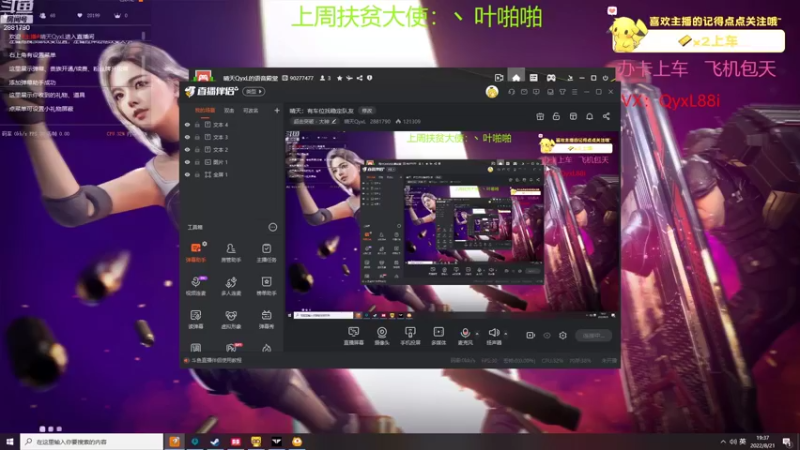Toggle the lock on 文本 3 layer

[x=197, y=137]
